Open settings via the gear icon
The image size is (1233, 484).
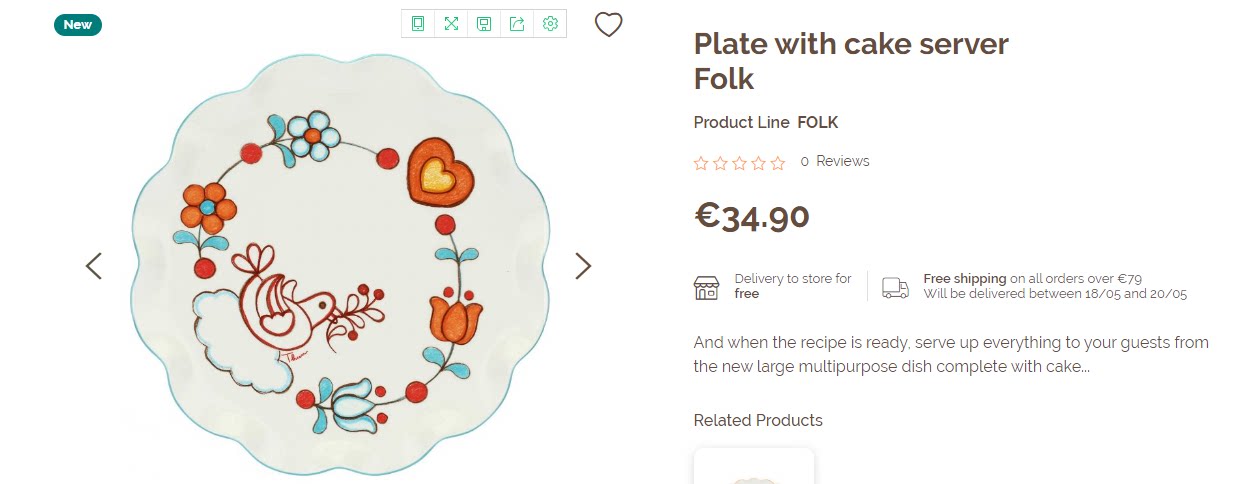(550, 24)
